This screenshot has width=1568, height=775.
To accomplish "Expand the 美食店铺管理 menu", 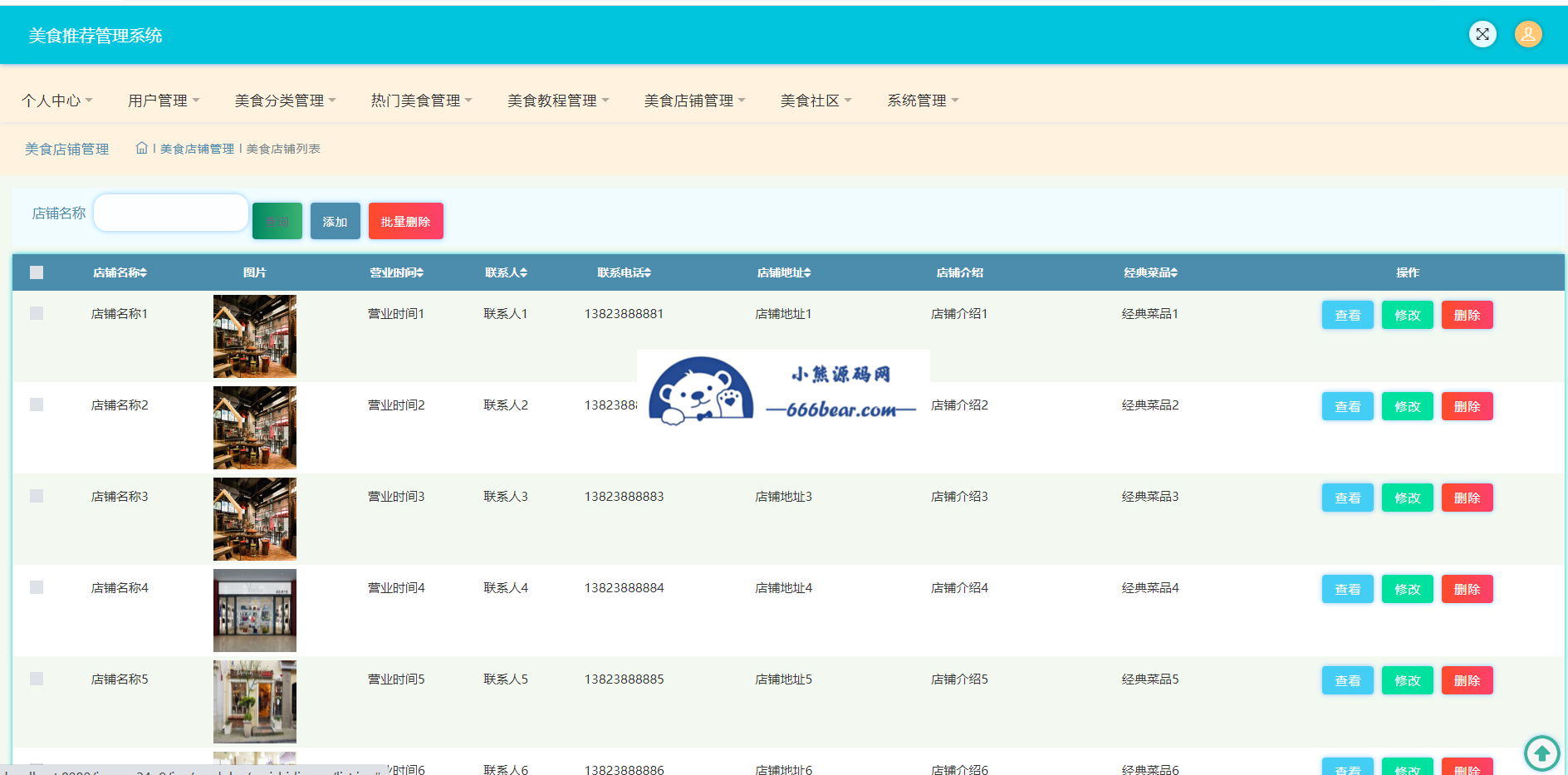I will (694, 101).
